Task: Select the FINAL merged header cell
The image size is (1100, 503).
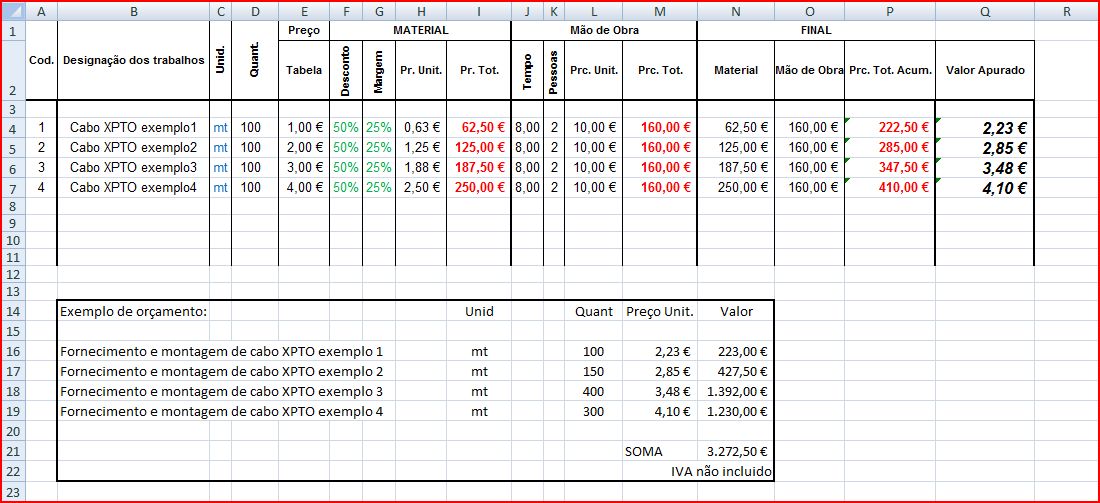Action: click(815, 30)
